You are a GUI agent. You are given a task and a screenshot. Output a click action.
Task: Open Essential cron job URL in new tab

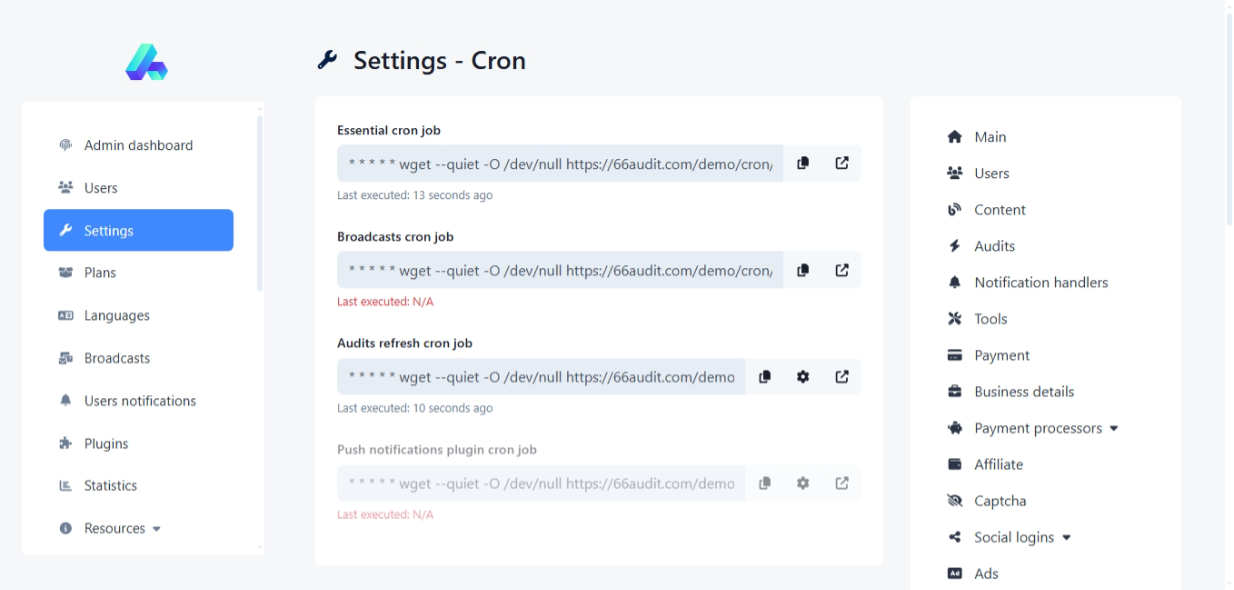point(842,163)
